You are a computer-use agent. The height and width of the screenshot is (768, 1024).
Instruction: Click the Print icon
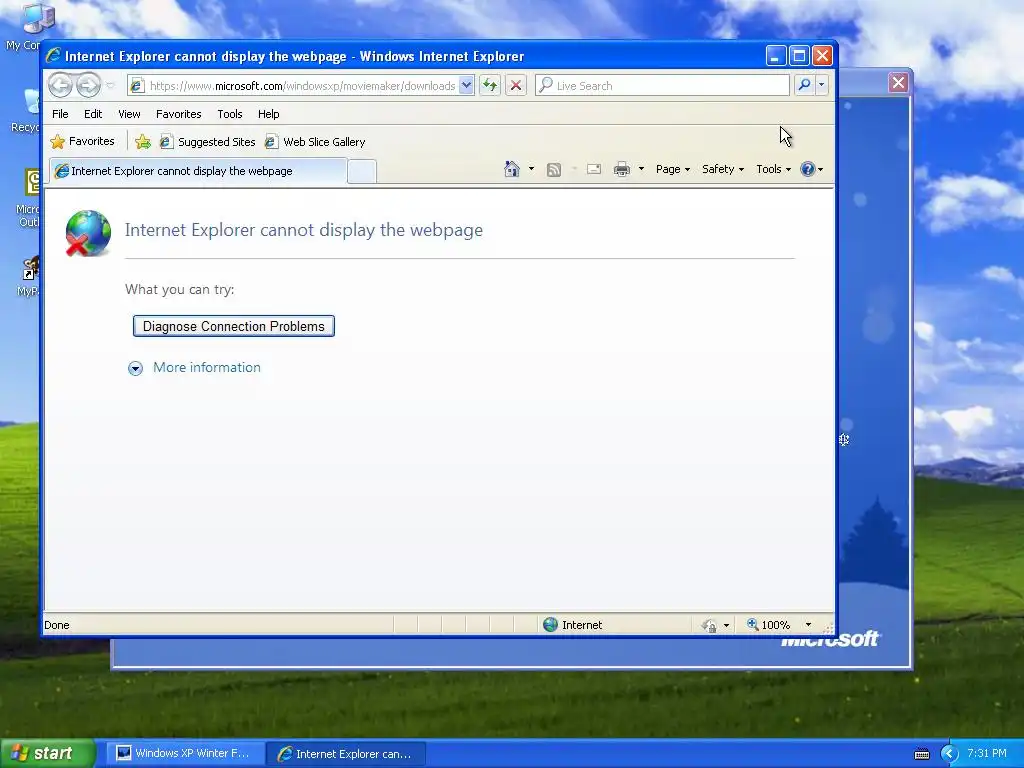point(622,169)
